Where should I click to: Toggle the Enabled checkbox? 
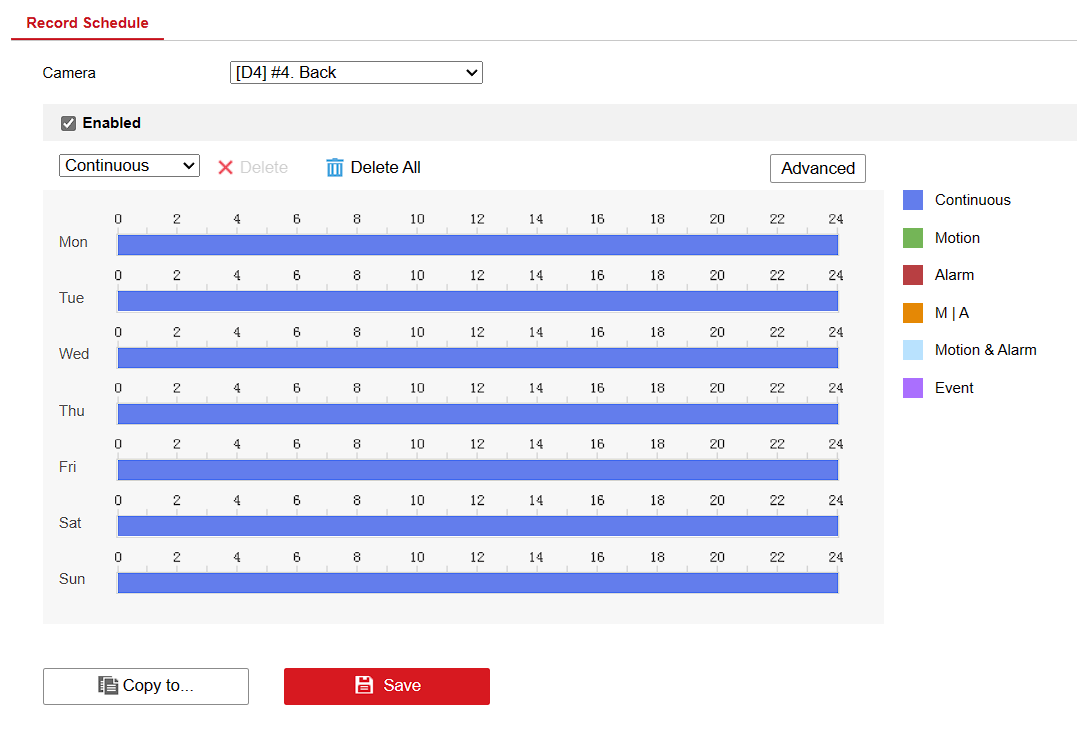[69, 123]
